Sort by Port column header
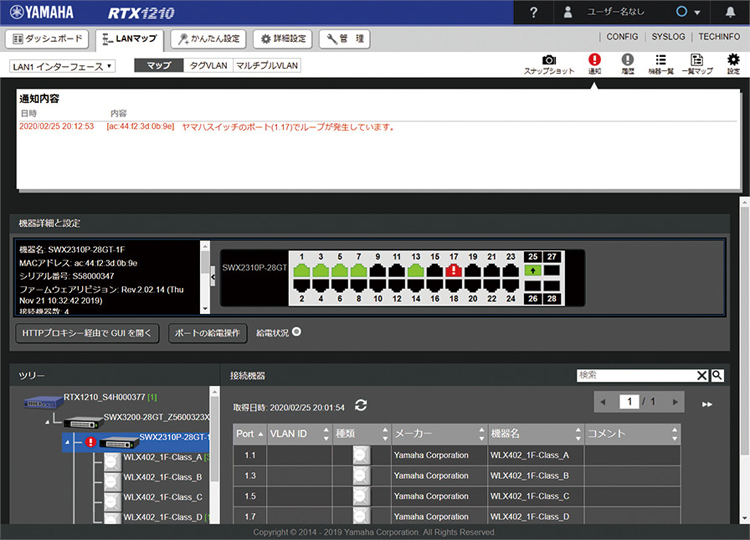The width and height of the screenshot is (750, 540). [250, 434]
